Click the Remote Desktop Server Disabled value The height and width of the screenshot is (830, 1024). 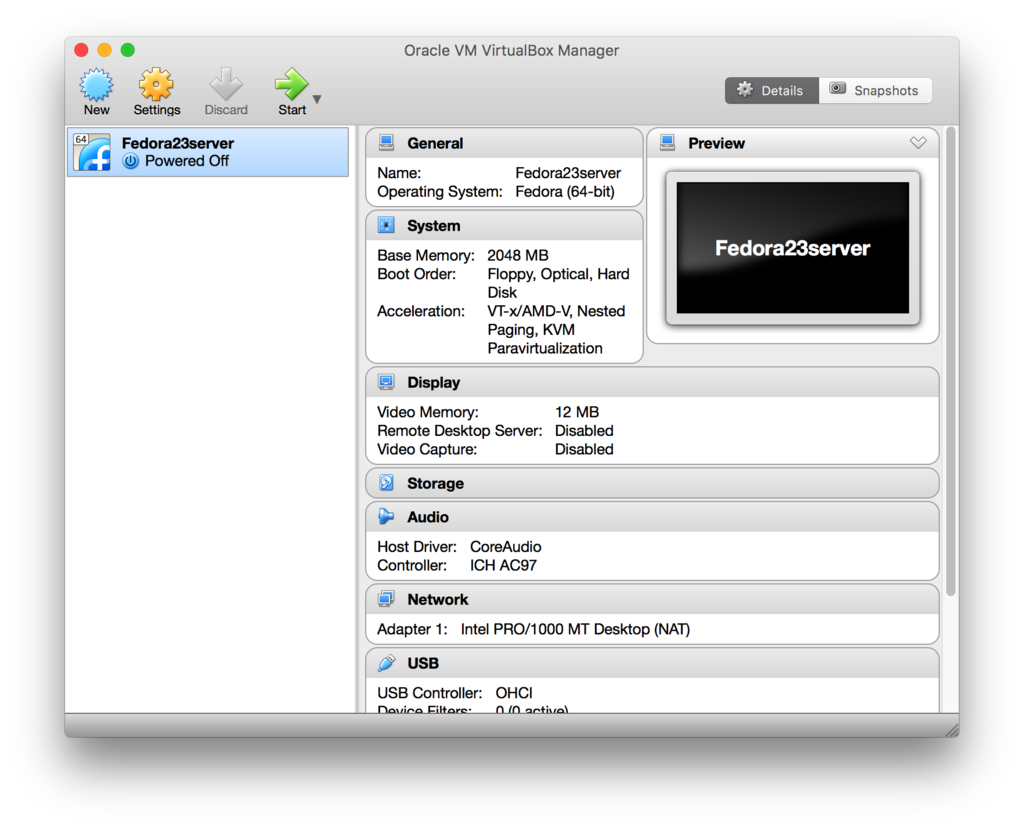584,431
